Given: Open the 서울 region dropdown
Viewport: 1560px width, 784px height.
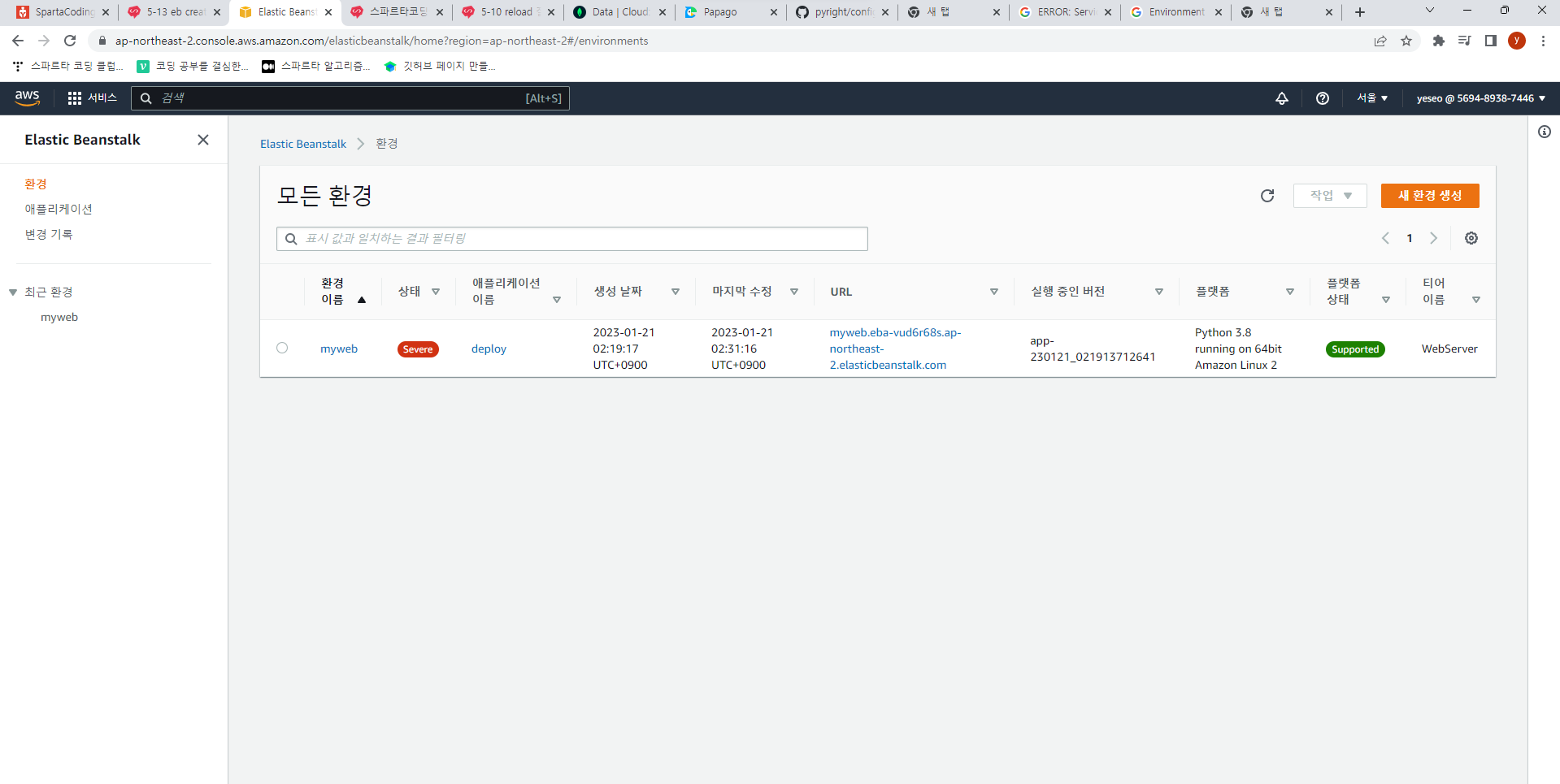Looking at the screenshot, I should pyautogui.click(x=1372, y=98).
